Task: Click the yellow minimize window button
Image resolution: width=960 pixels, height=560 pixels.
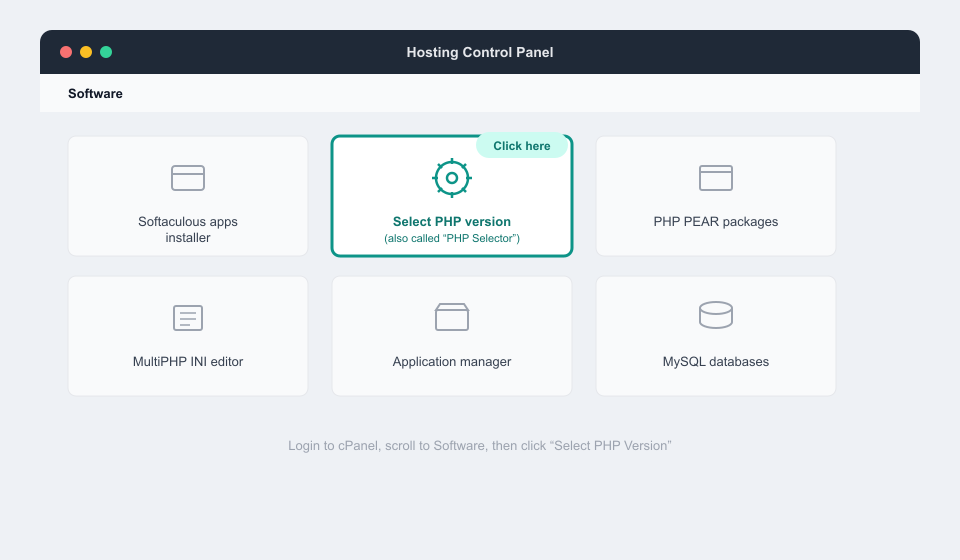Action: coord(86,52)
